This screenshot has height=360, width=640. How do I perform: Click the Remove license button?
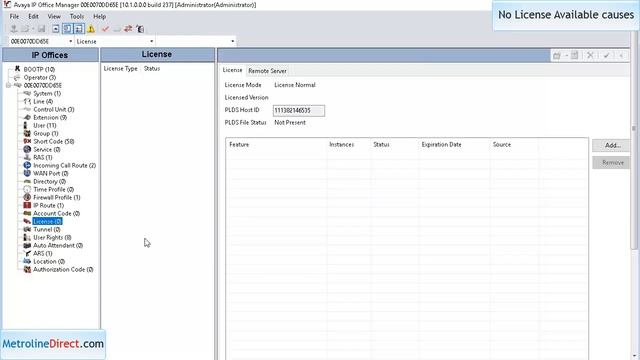pyautogui.click(x=612, y=162)
